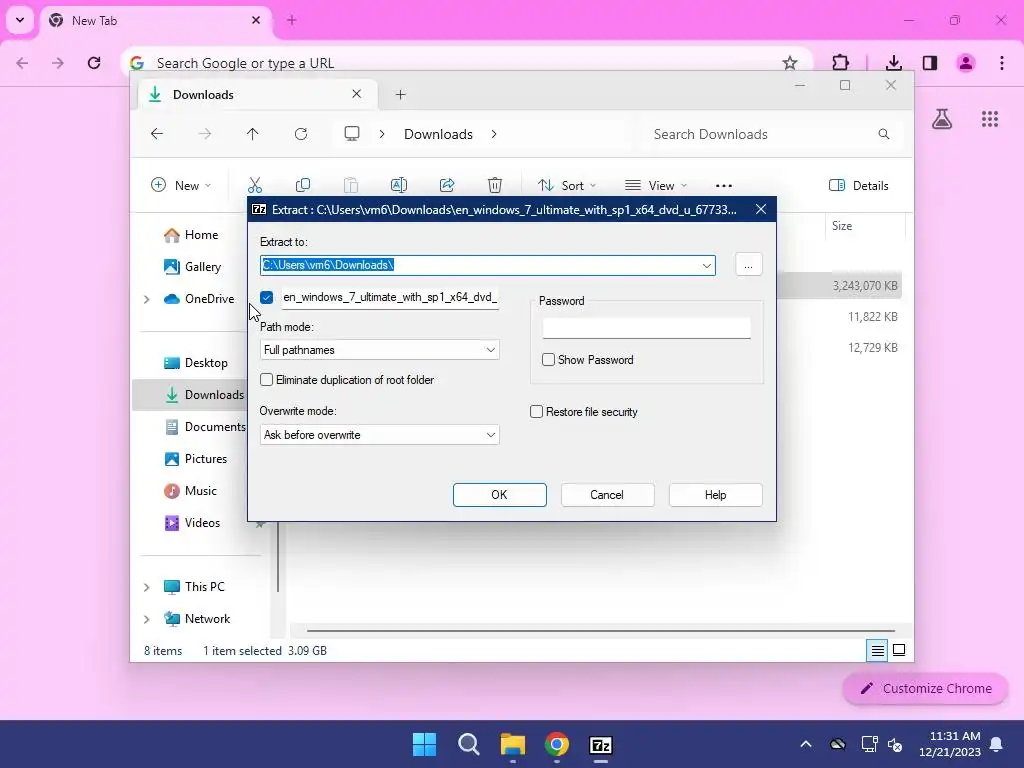This screenshot has width=1024, height=768.
Task: Toggle Chrome side panel icon
Action: (x=930, y=63)
